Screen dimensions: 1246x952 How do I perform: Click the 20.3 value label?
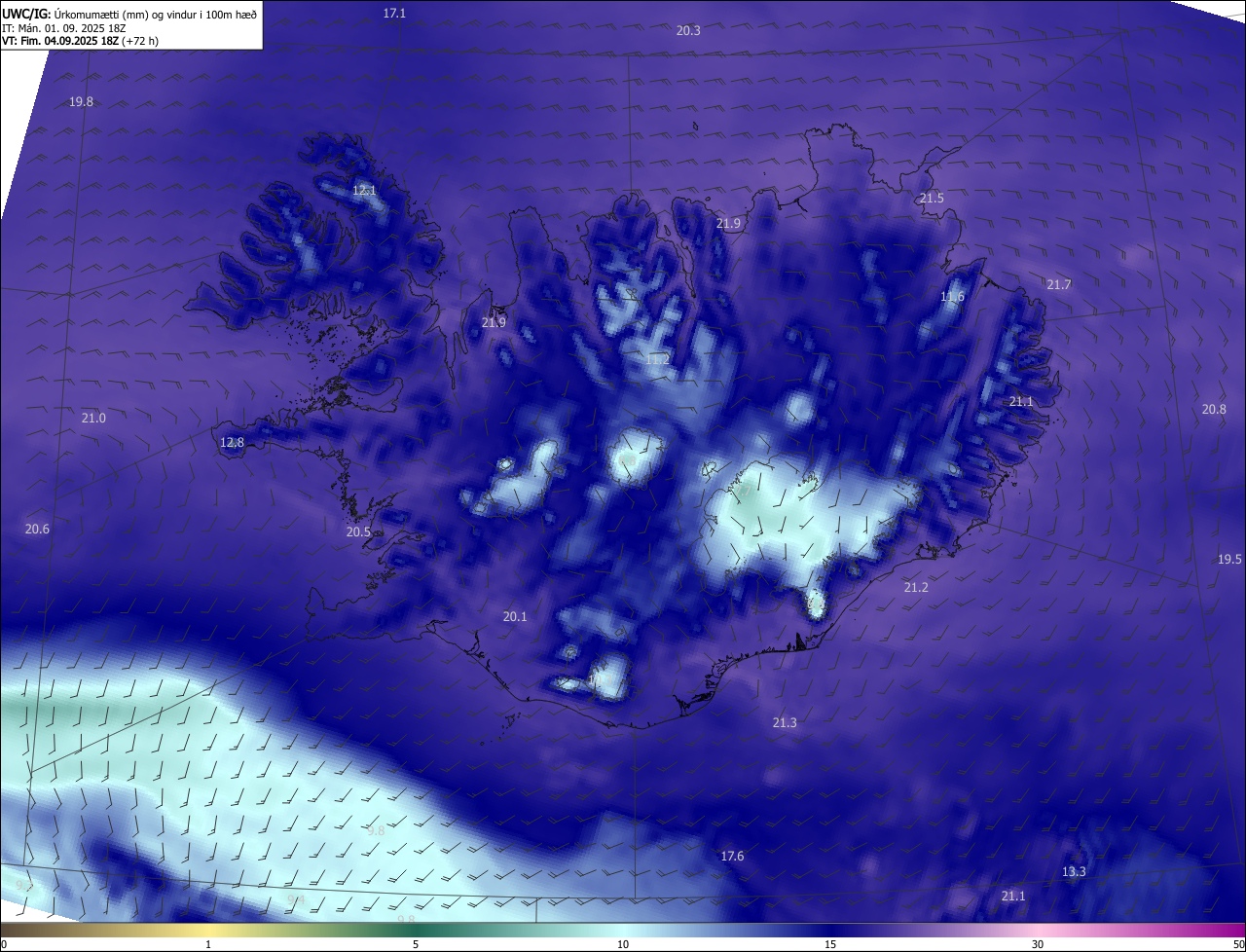688,31
